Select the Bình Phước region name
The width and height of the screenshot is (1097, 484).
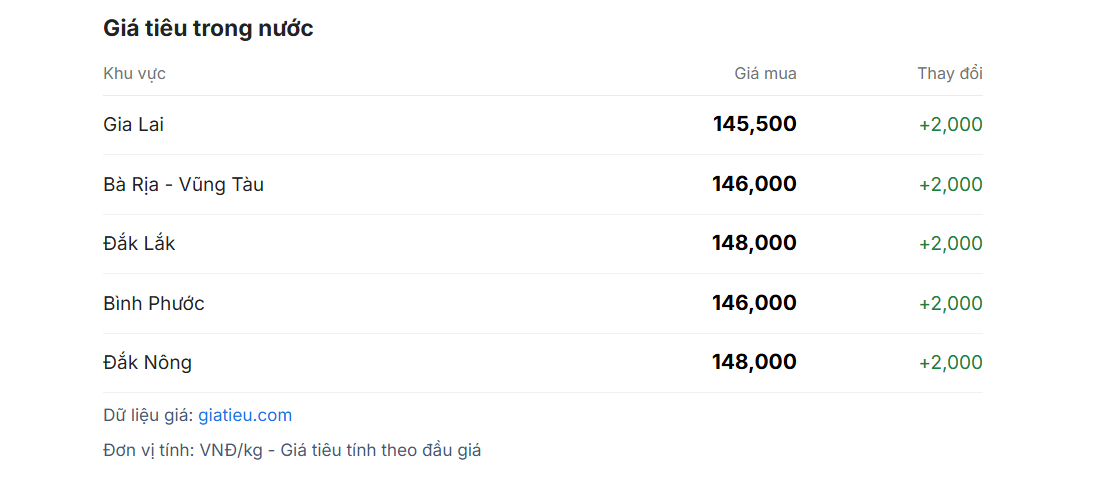click(154, 304)
